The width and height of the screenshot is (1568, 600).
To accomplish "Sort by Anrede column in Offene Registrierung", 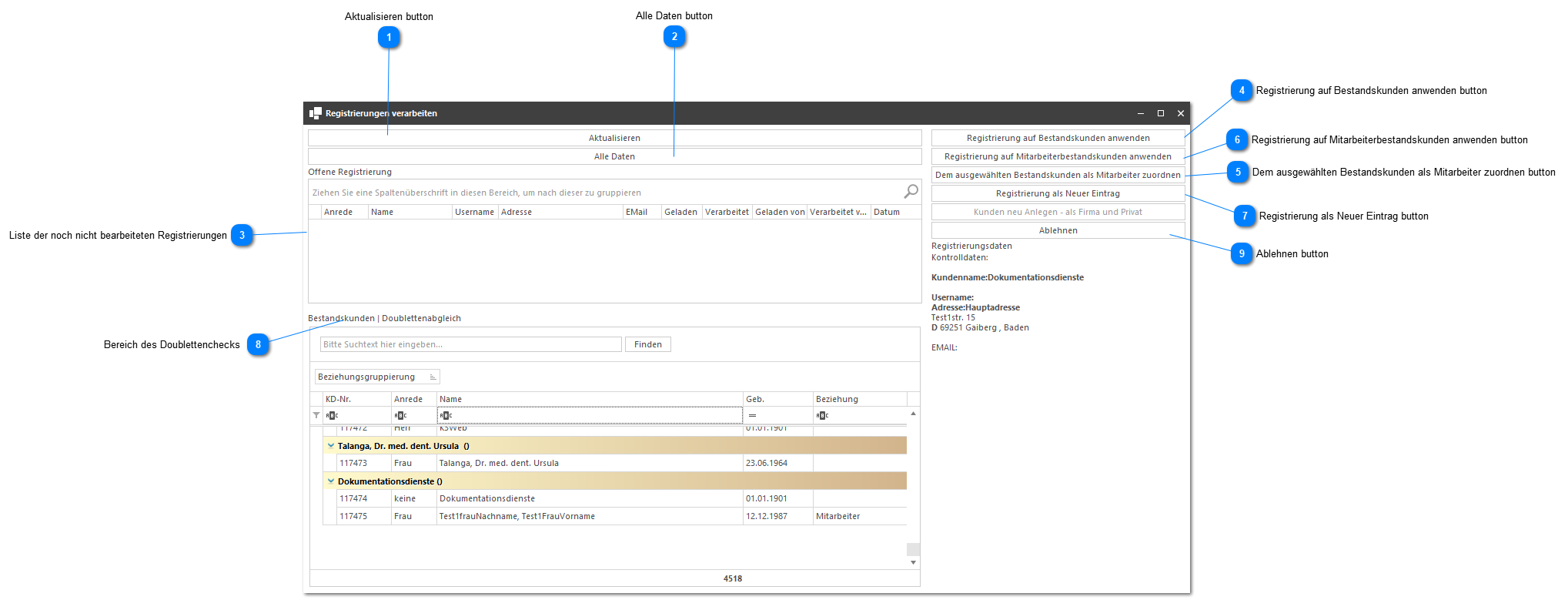I will [345, 212].
